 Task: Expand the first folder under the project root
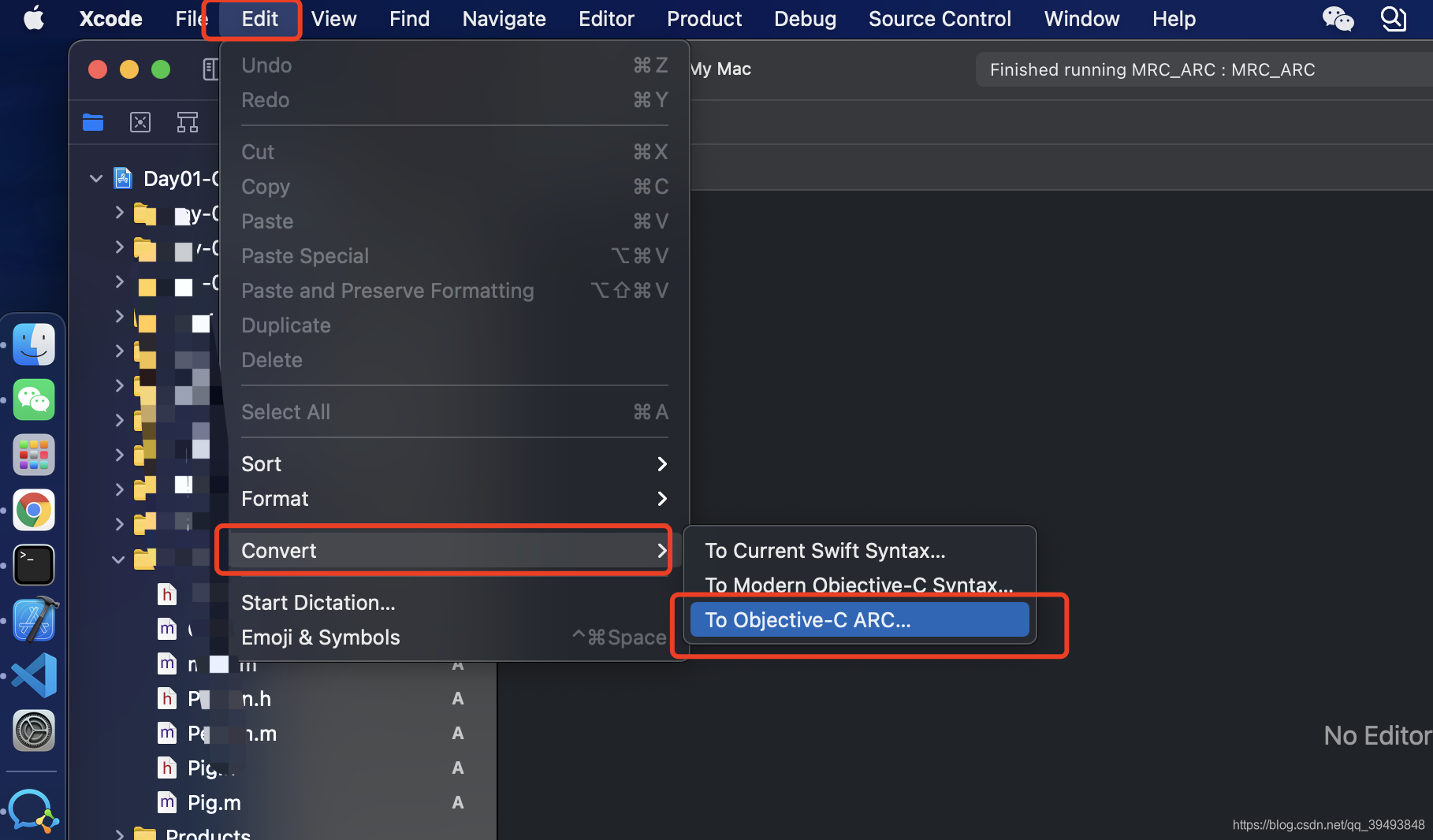coord(119,213)
